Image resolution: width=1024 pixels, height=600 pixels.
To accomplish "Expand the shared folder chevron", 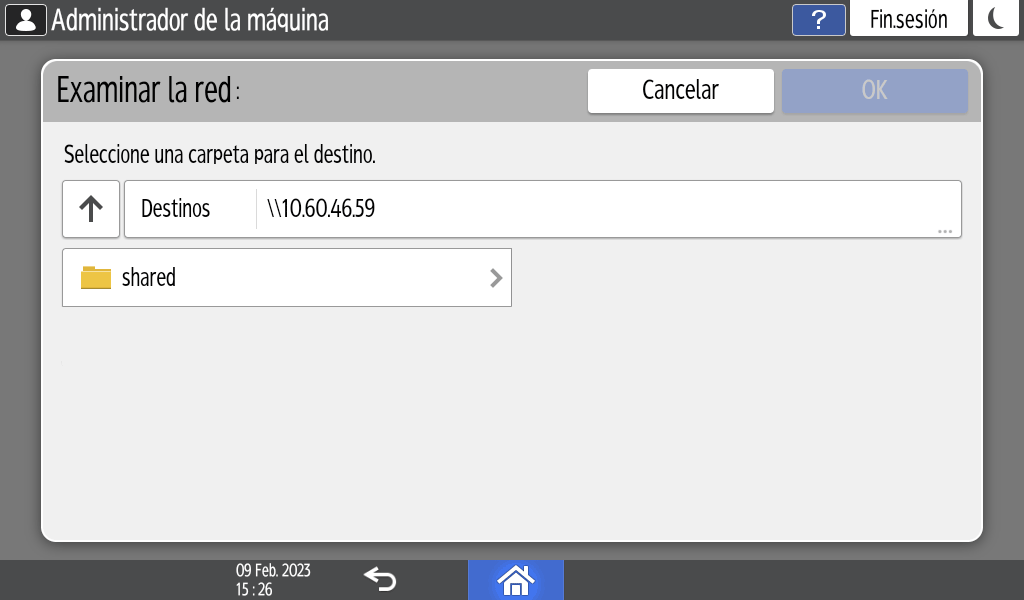I will pos(495,278).
